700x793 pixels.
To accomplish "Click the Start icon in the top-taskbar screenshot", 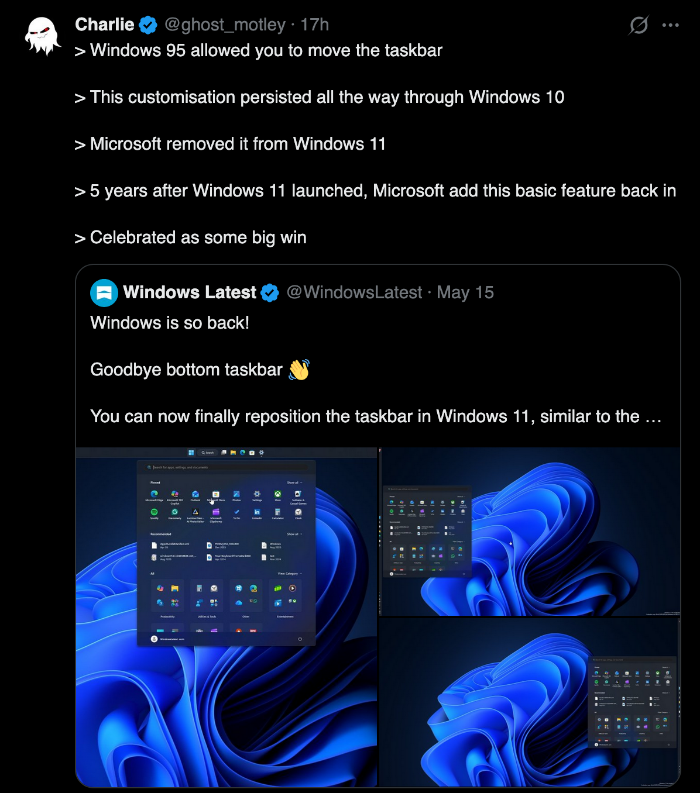I will point(191,453).
